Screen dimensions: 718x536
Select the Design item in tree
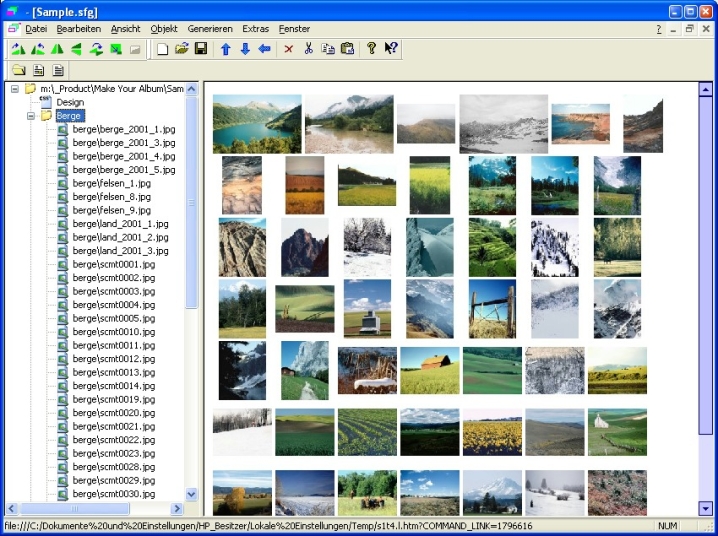[x=70, y=102]
